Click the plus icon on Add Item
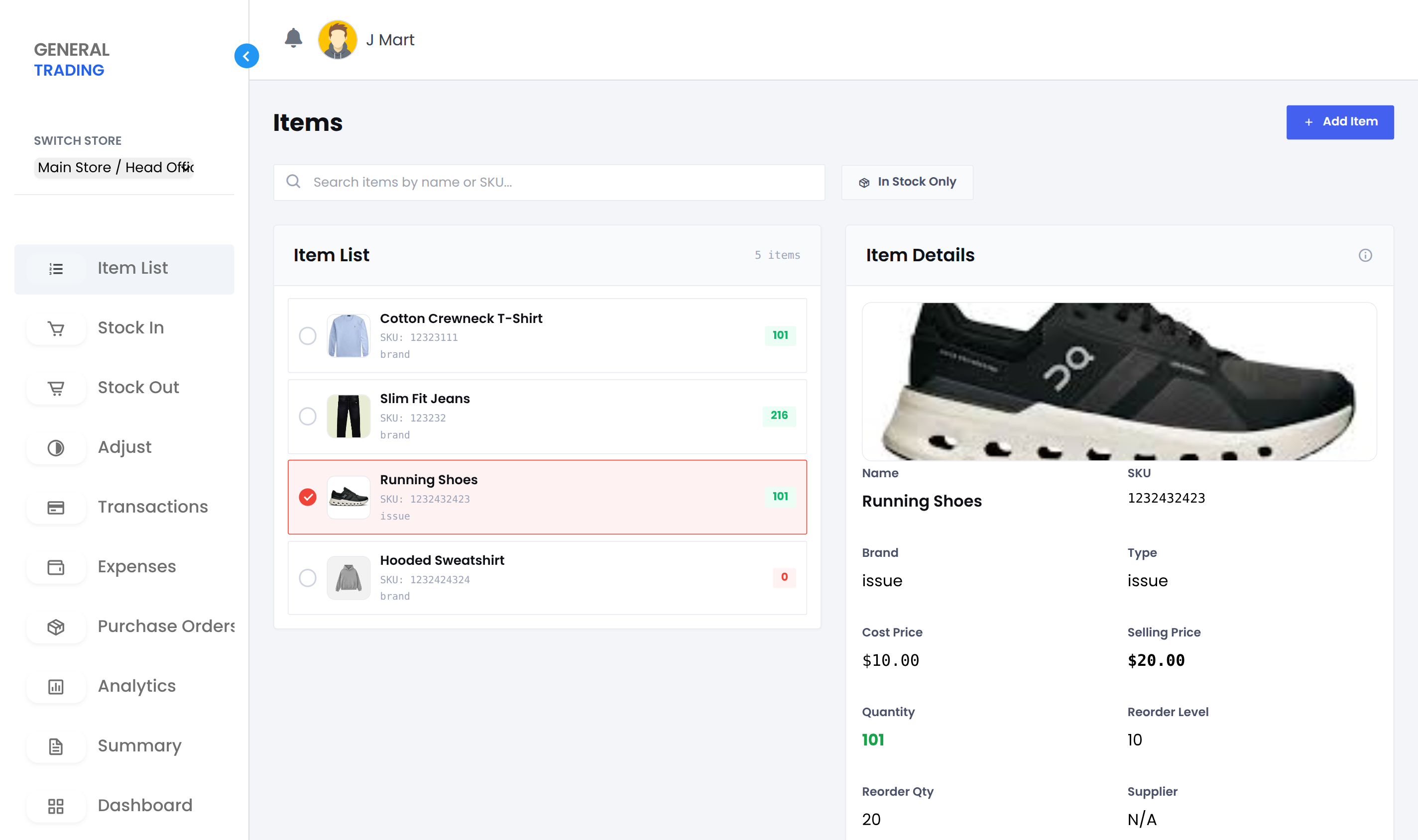Image resolution: width=1418 pixels, height=840 pixels. point(1308,122)
